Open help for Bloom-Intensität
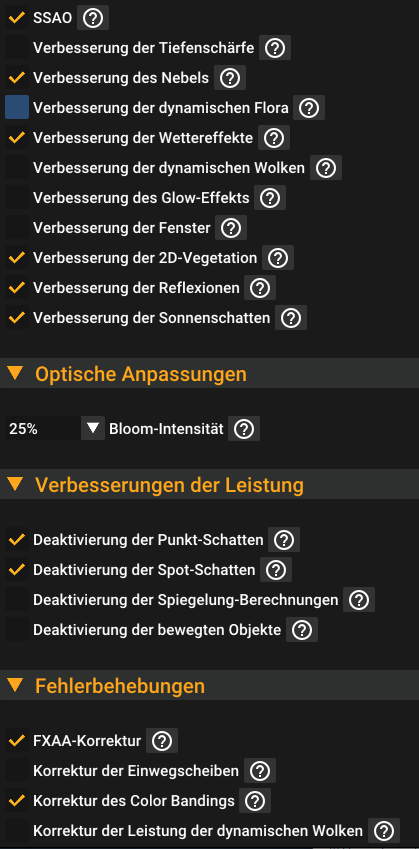 click(x=244, y=429)
